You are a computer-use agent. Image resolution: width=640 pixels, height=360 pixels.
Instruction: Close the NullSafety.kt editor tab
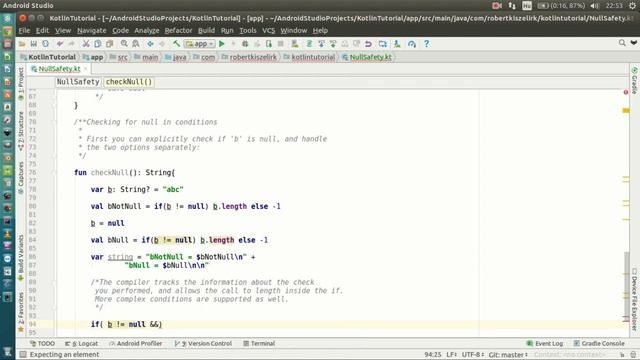85,69
